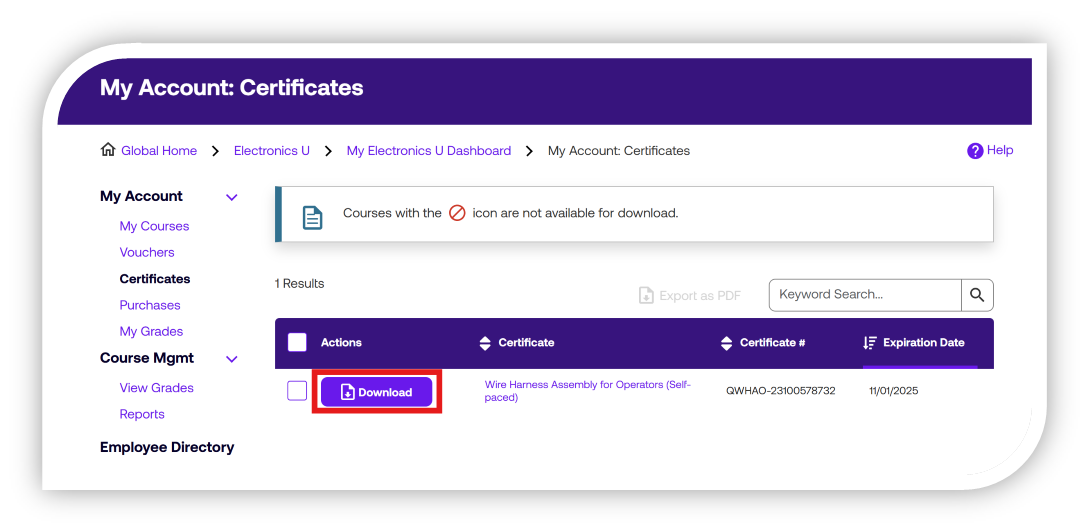Click the Certificate column header label

coord(526,342)
